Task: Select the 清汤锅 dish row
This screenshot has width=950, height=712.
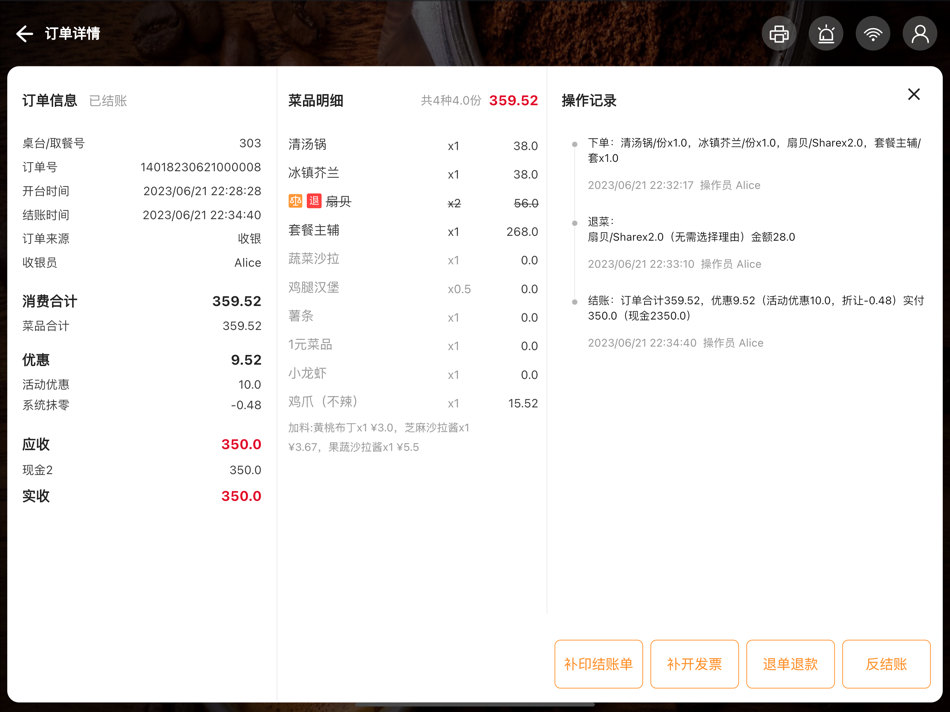Action: tap(305, 146)
